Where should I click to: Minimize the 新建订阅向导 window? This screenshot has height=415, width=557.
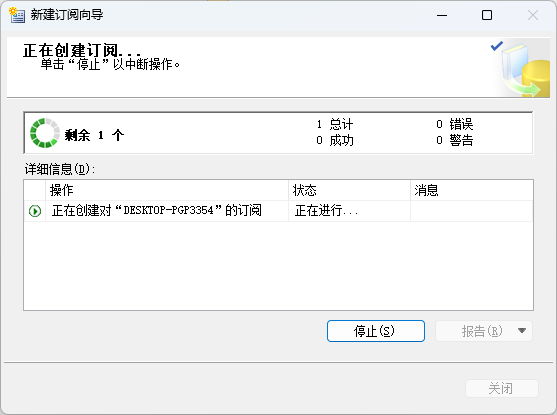[x=442, y=15]
